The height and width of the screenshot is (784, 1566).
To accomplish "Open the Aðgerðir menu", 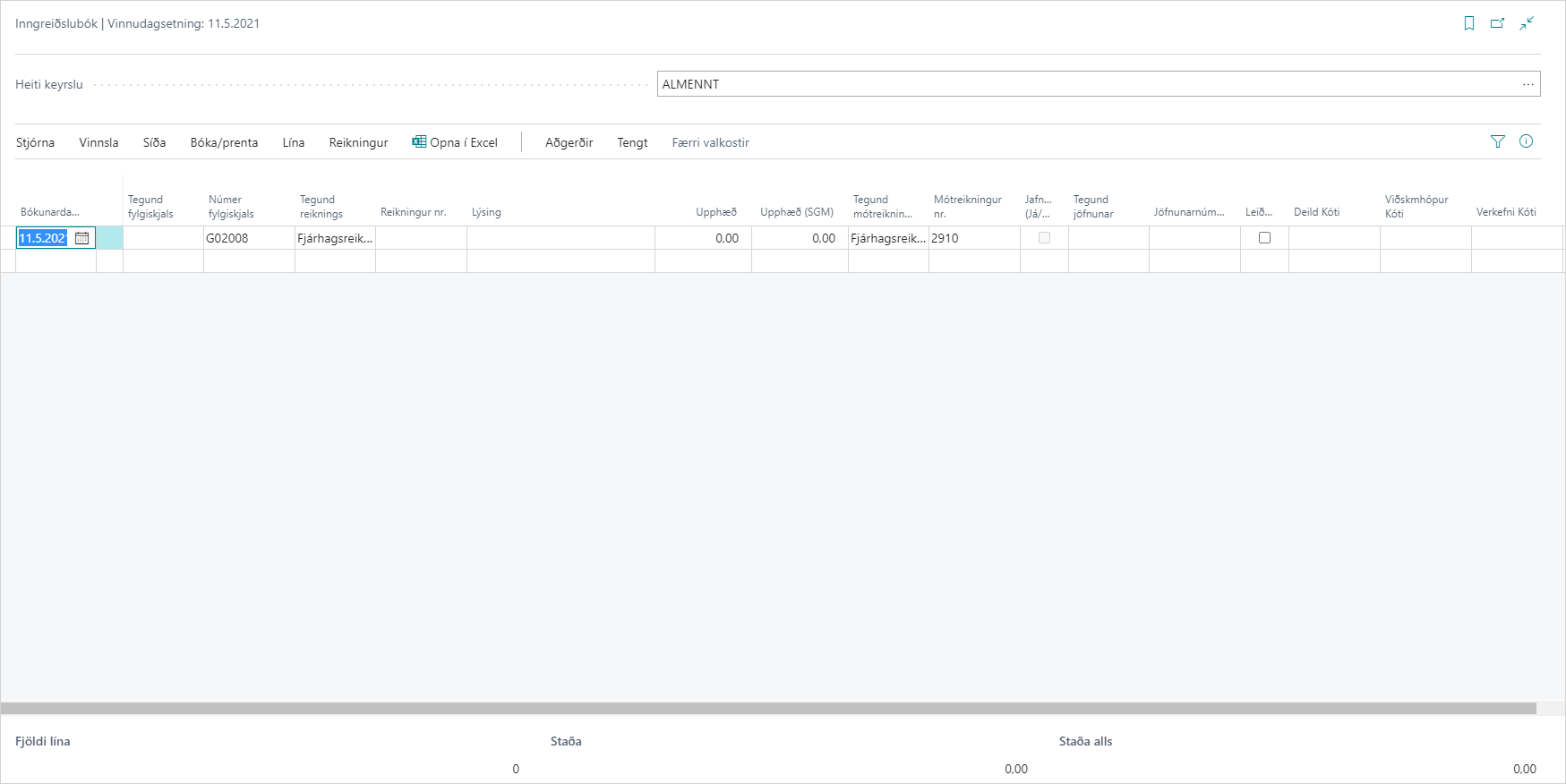I will (x=569, y=142).
